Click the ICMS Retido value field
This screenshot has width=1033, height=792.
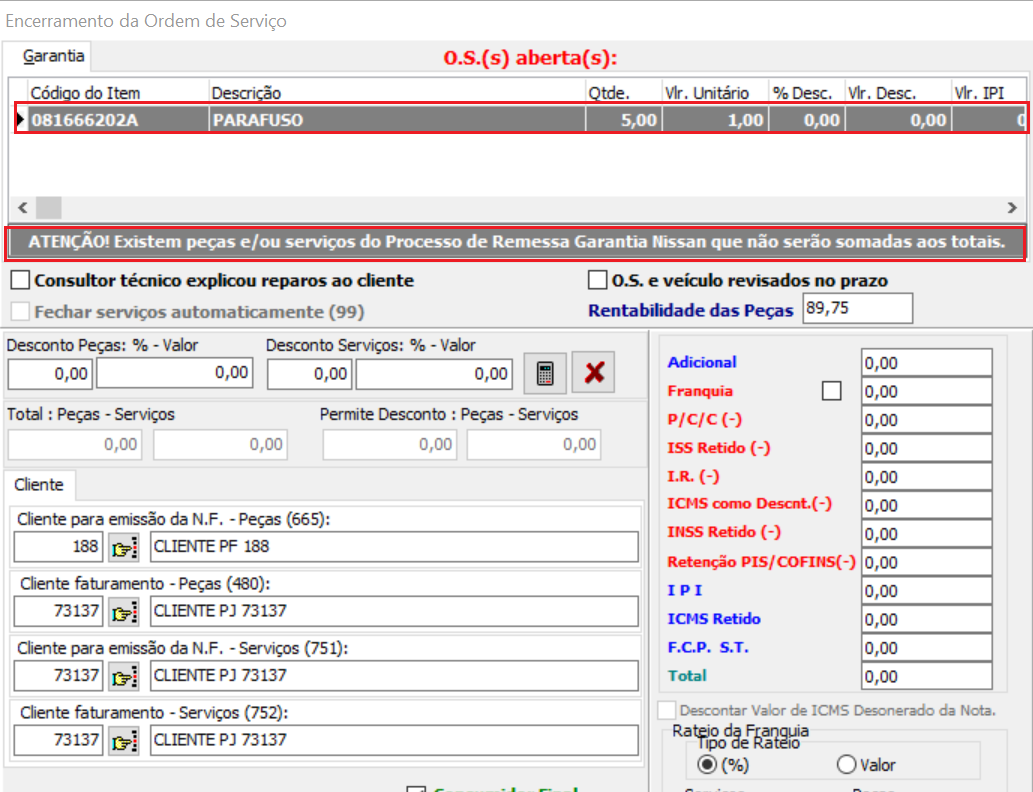[926, 619]
